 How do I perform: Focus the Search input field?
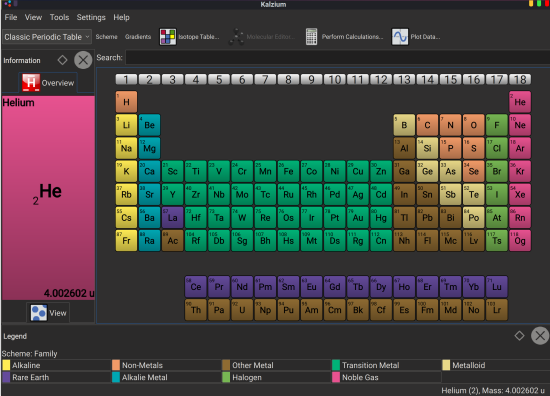coord(337,58)
